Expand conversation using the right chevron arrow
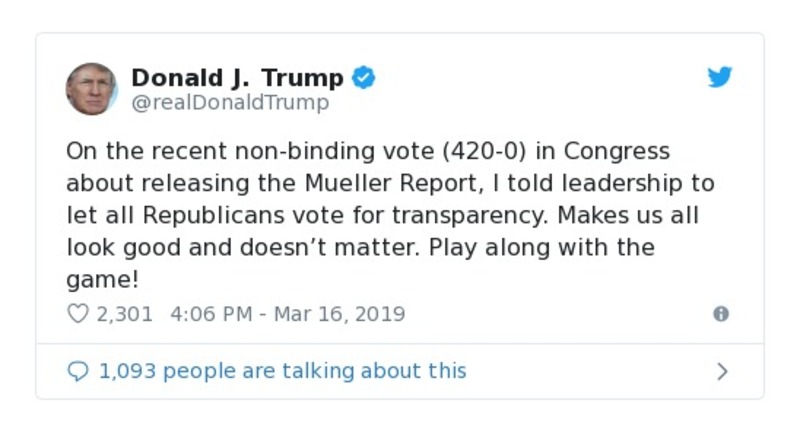Image resolution: width=800 pixels, height=432 pixels. (722, 372)
